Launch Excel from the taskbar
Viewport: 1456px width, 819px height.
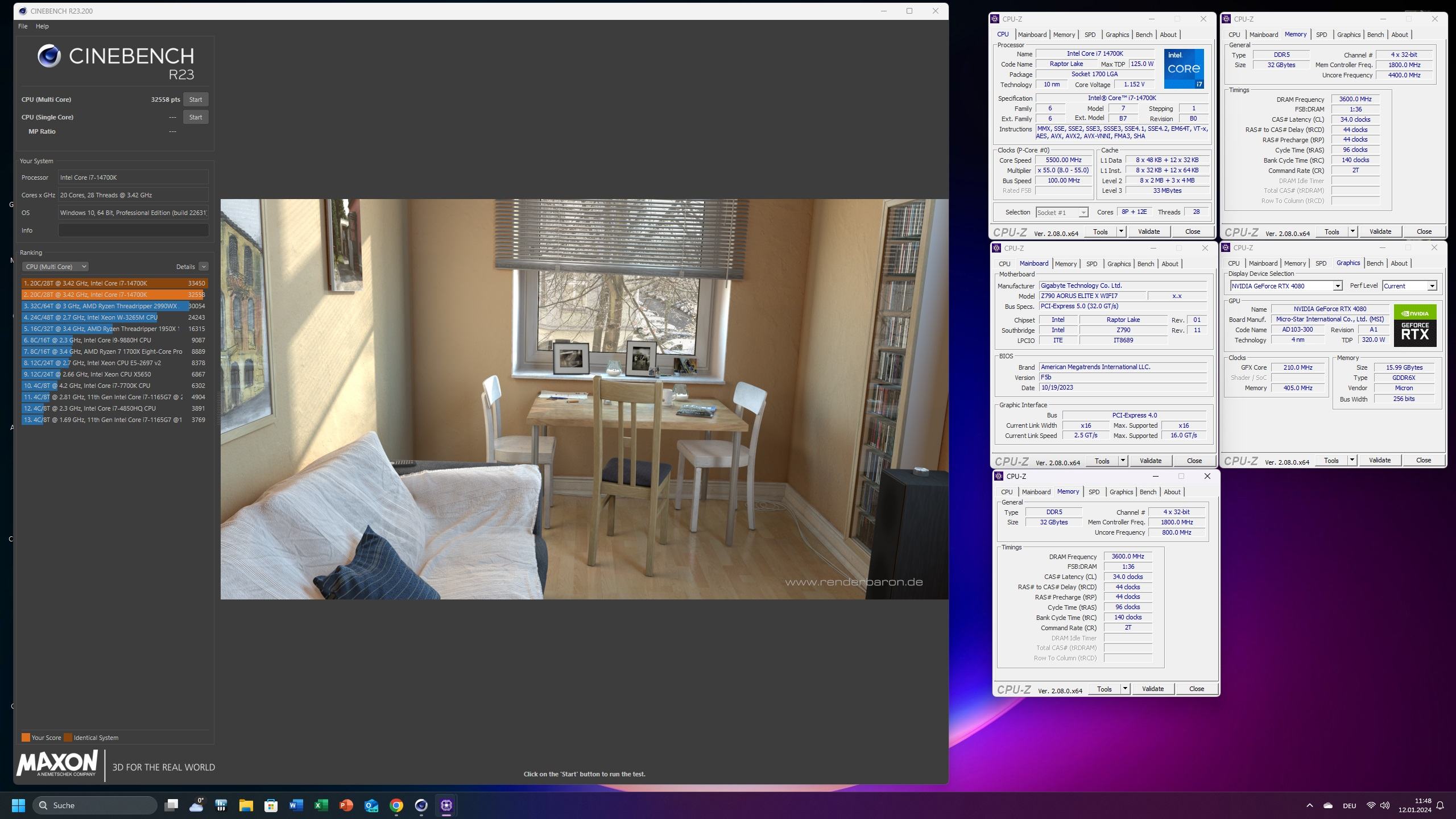point(321,805)
